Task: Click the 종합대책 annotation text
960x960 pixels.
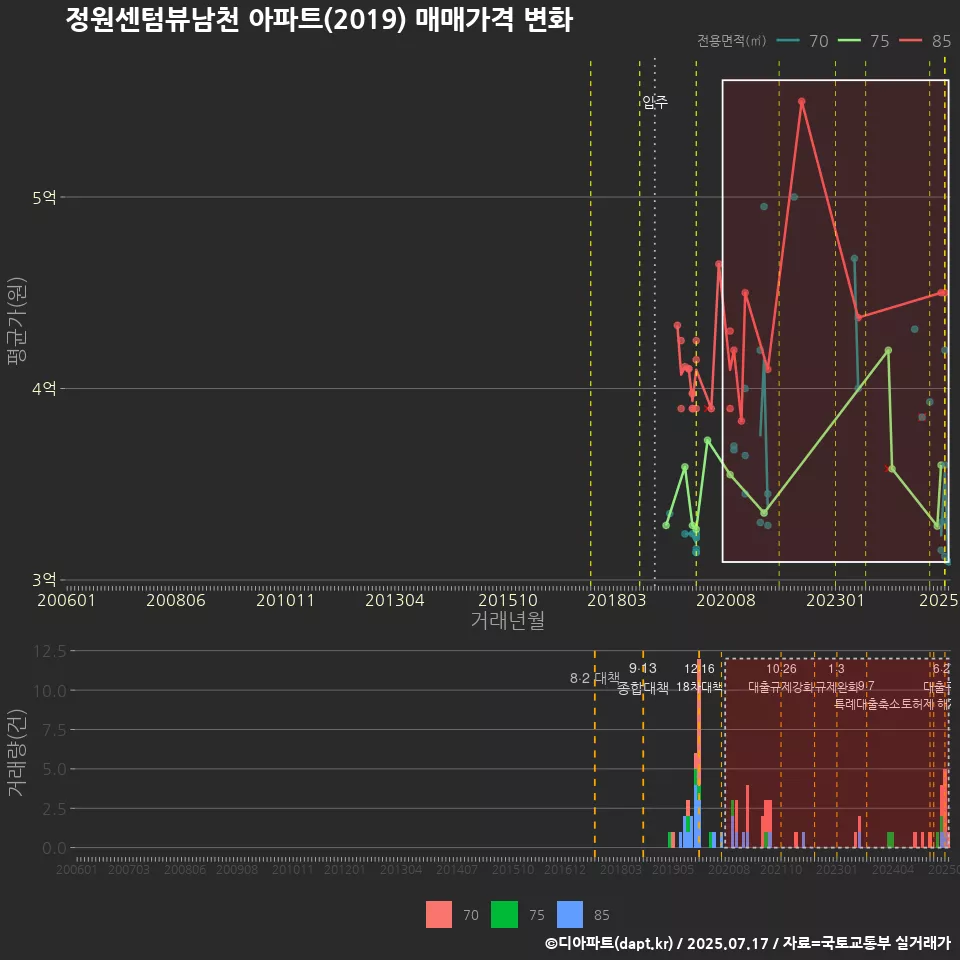Action: click(x=643, y=688)
